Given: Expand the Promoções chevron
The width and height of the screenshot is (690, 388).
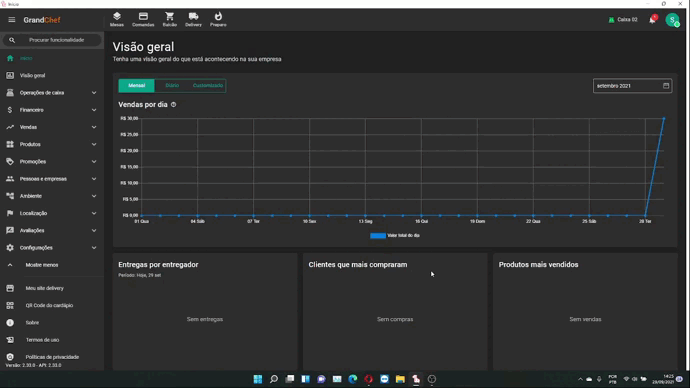Looking at the screenshot, I should pyautogui.click(x=94, y=161).
